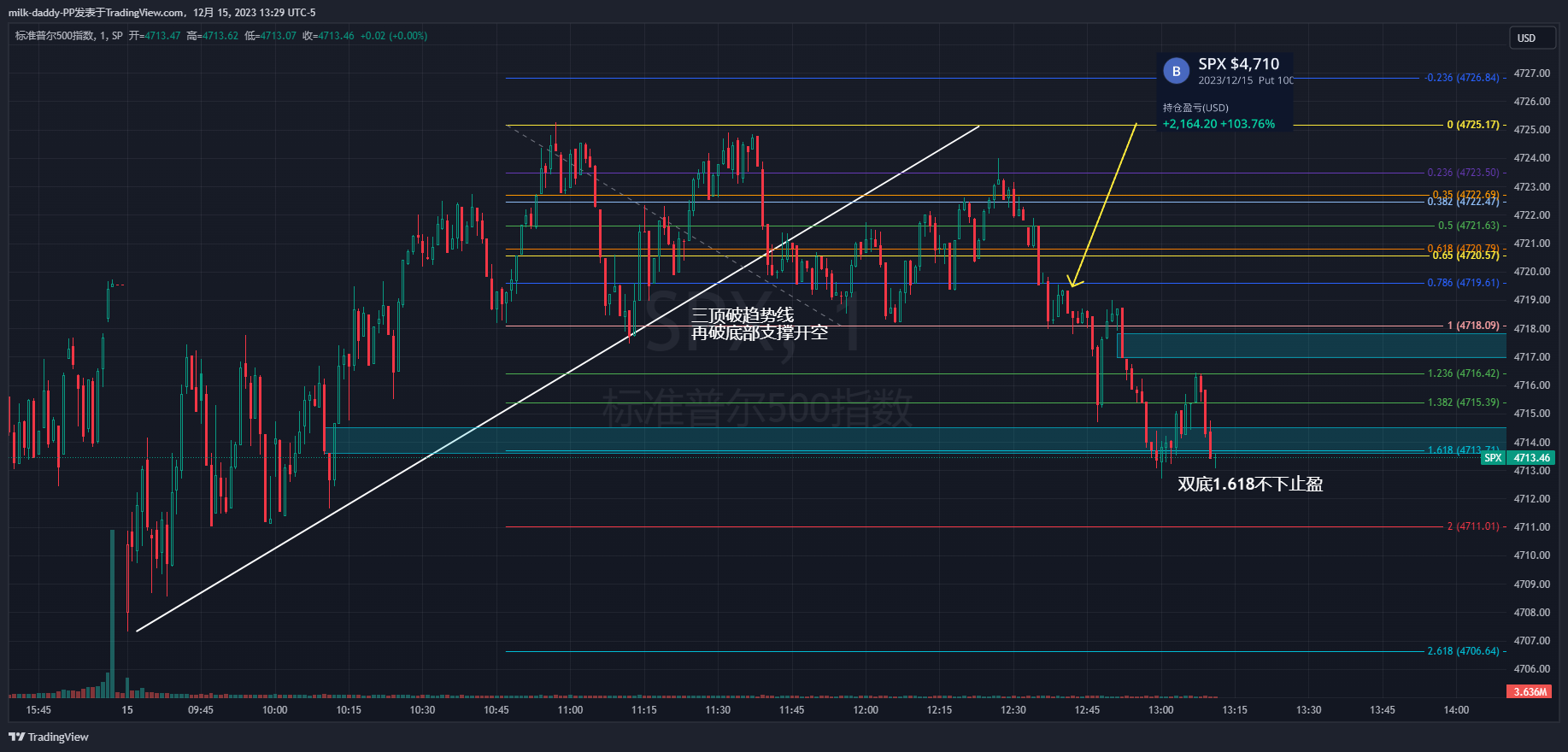Image resolution: width=1568 pixels, height=752 pixels.
Task: Click the blue circular B icon
Action: point(1177,71)
